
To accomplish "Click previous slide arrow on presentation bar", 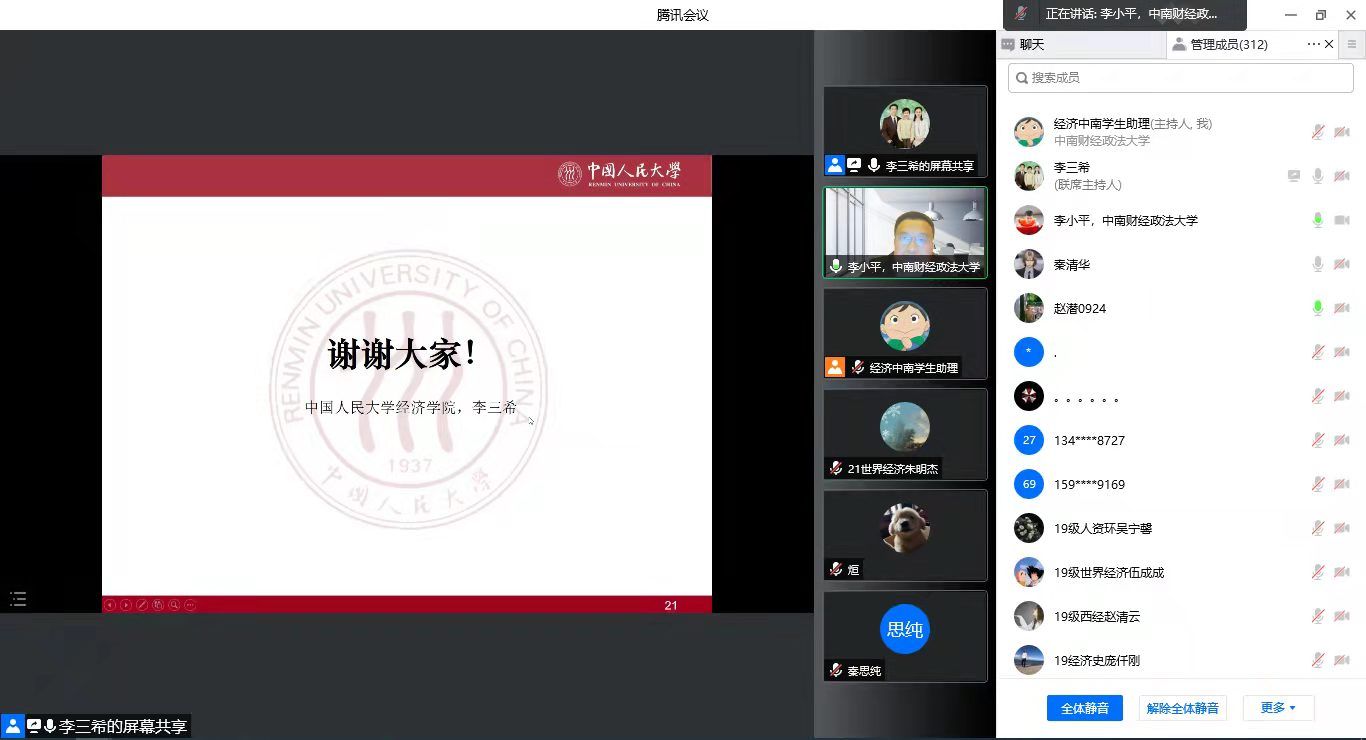I will coord(110,605).
